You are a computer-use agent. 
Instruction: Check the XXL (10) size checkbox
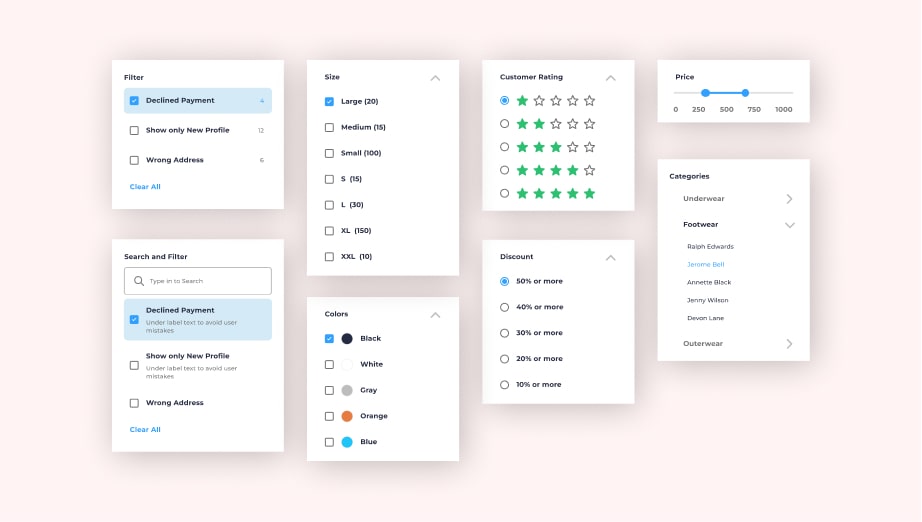coord(329,257)
